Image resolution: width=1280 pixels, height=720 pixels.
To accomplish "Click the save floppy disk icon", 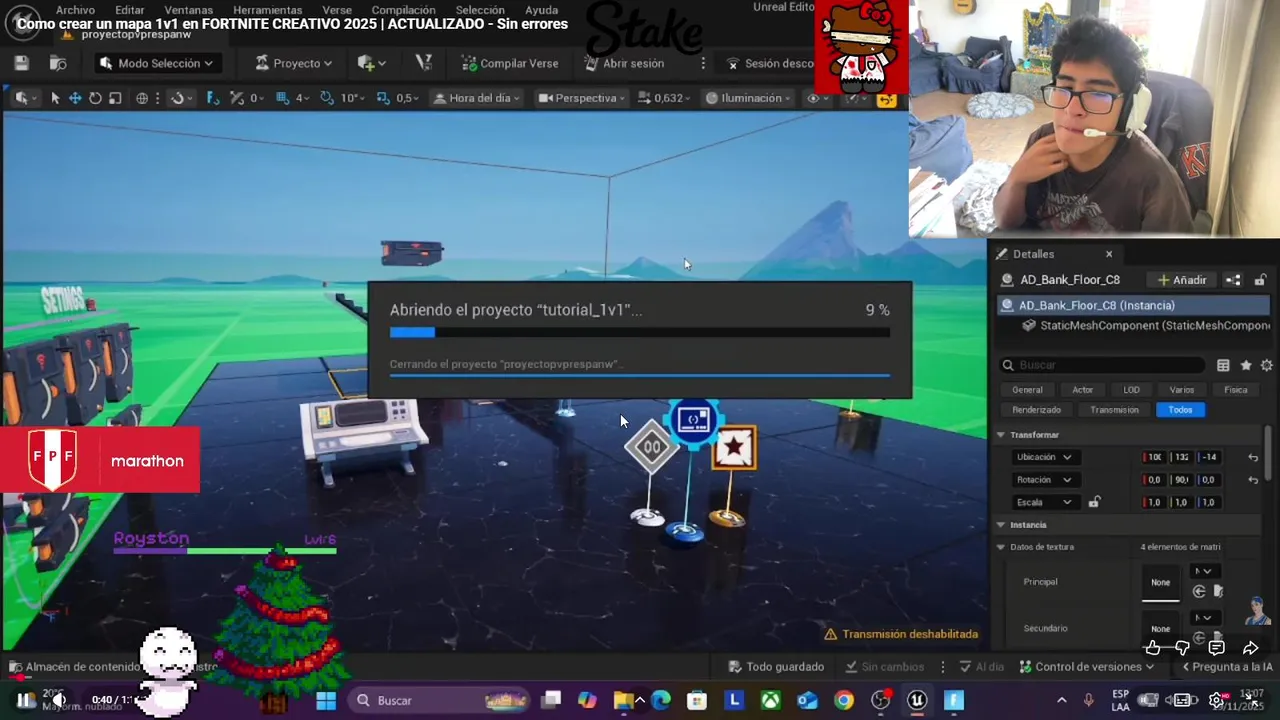I will pyautogui.click(x=21, y=63).
